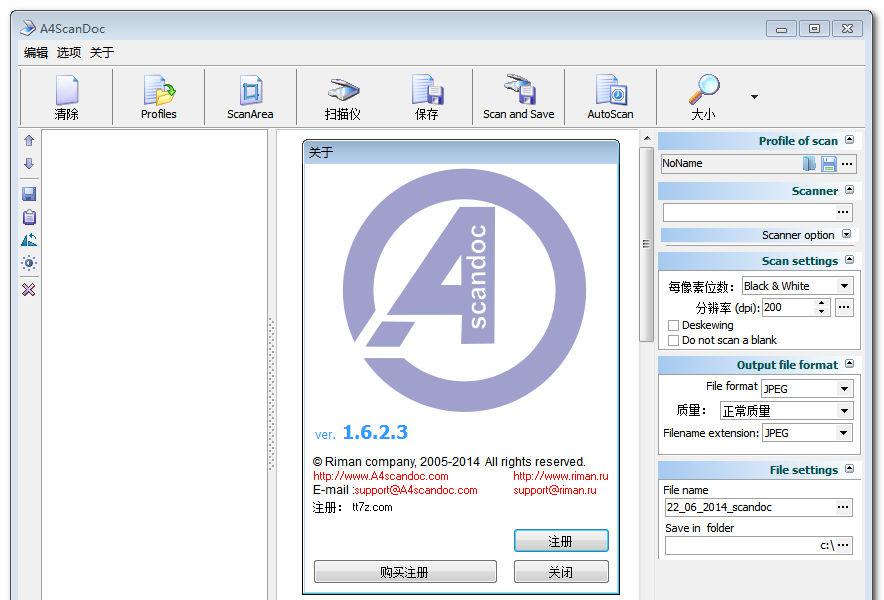Open the 编辑 menu

pyautogui.click(x=36, y=53)
